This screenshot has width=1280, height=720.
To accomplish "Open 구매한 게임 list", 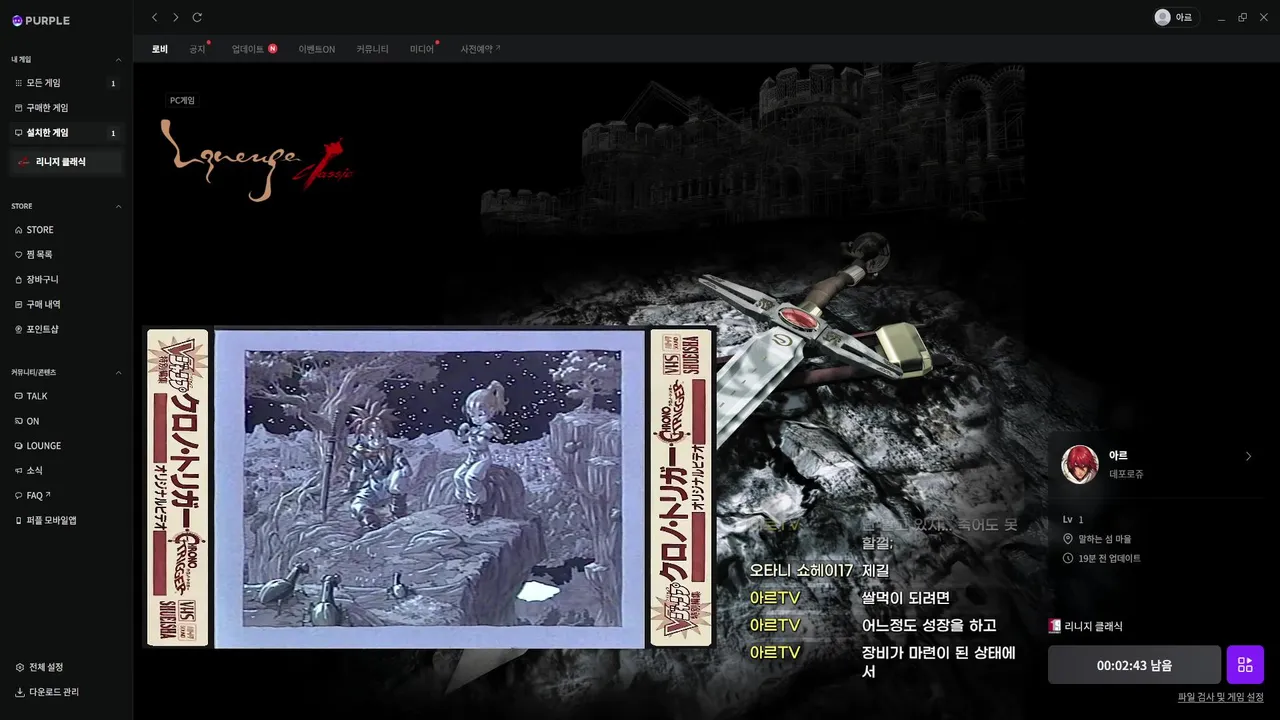I will pyautogui.click(x=66, y=108).
